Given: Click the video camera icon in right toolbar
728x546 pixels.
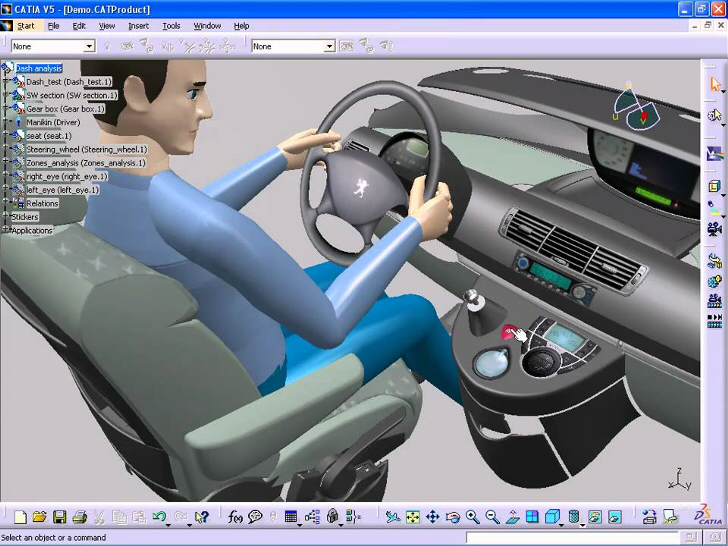Looking at the screenshot, I should [x=714, y=228].
